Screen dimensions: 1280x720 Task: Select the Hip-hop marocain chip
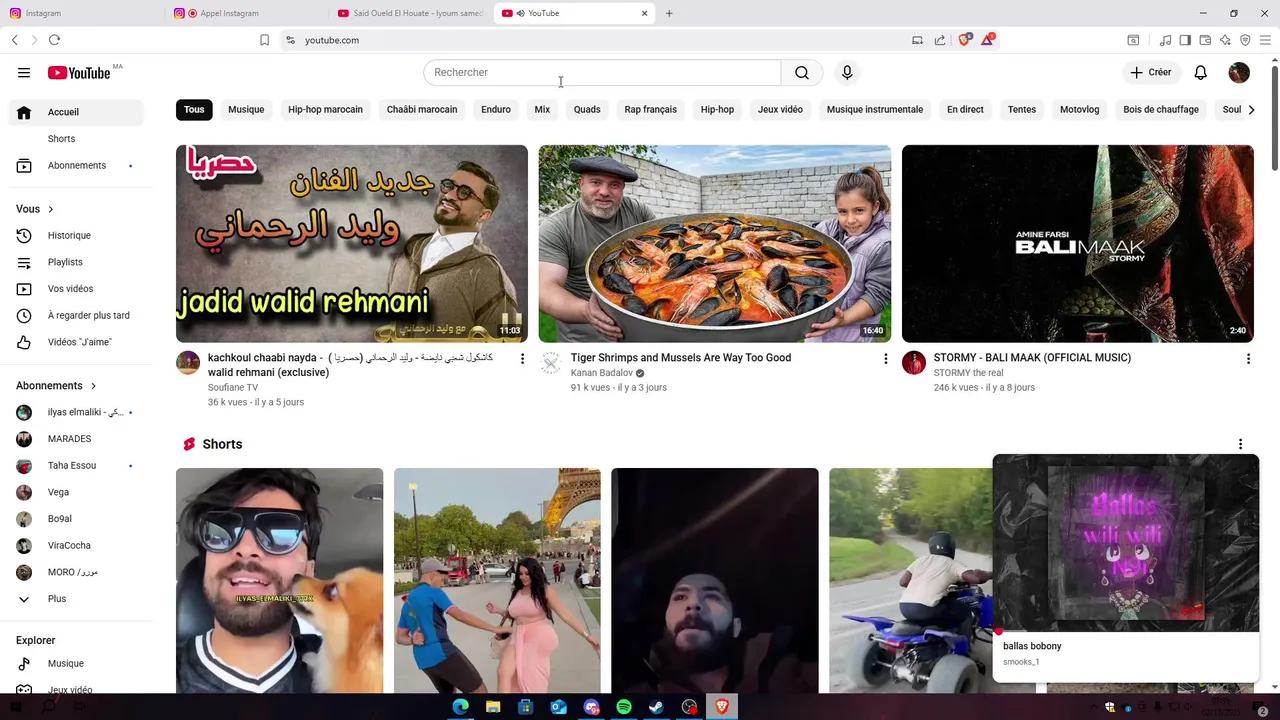click(x=325, y=109)
